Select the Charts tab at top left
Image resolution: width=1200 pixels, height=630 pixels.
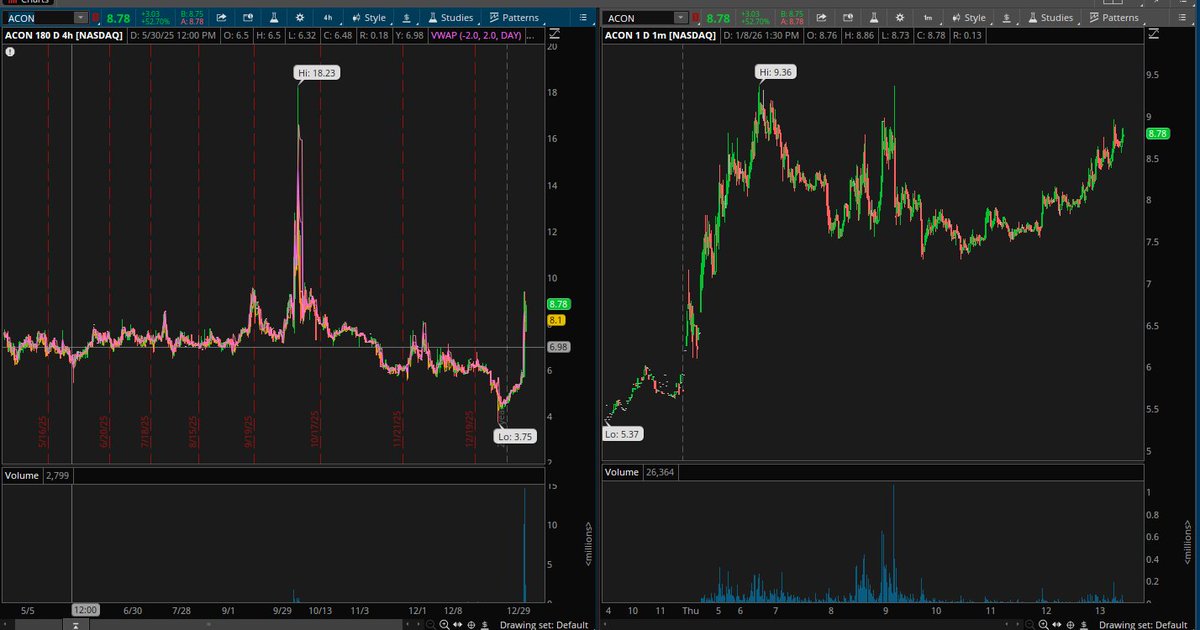[27, 3]
